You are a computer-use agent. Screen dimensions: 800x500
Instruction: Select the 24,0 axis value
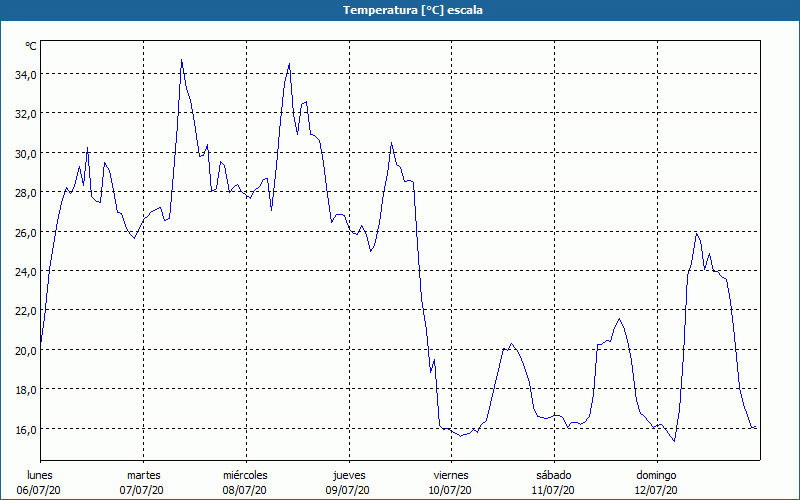26,272
